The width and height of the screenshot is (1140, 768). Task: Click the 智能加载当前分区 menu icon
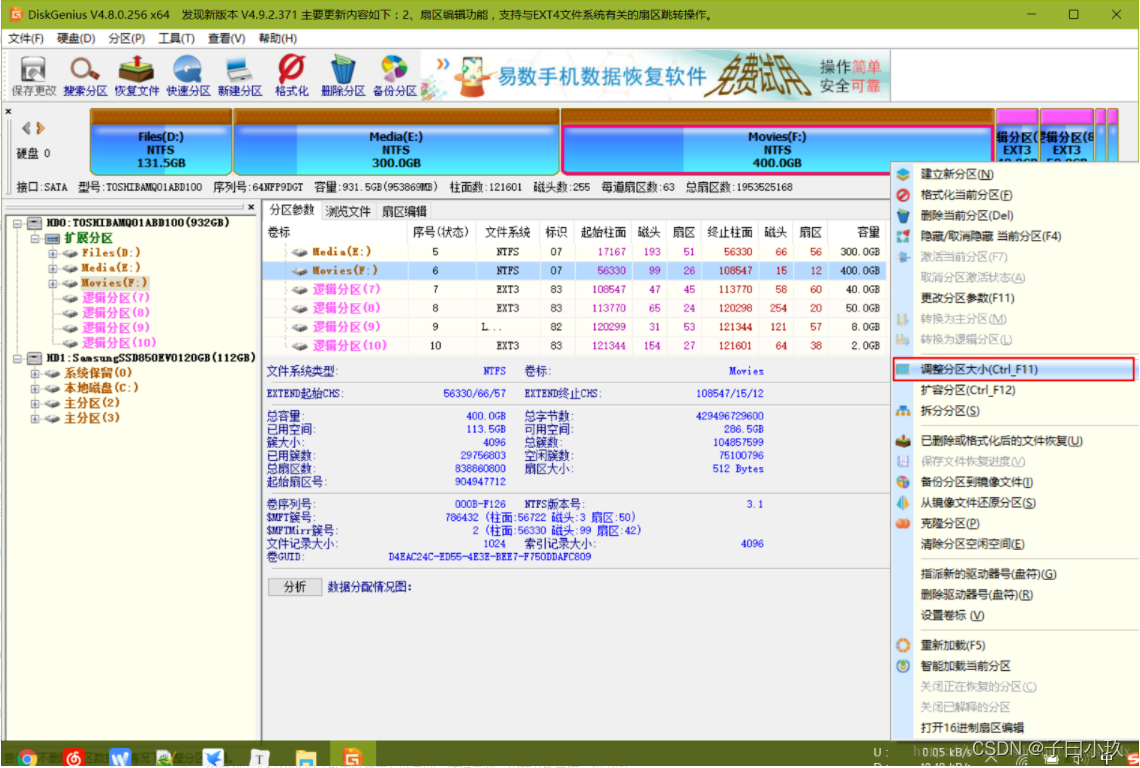903,665
